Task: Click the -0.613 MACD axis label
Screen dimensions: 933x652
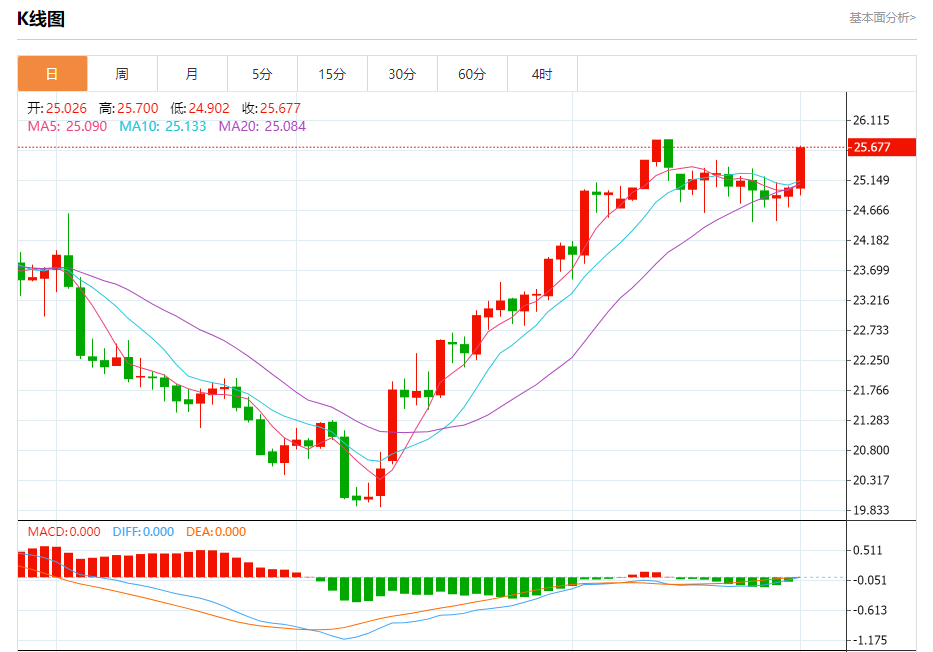Action: [x=869, y=610]
